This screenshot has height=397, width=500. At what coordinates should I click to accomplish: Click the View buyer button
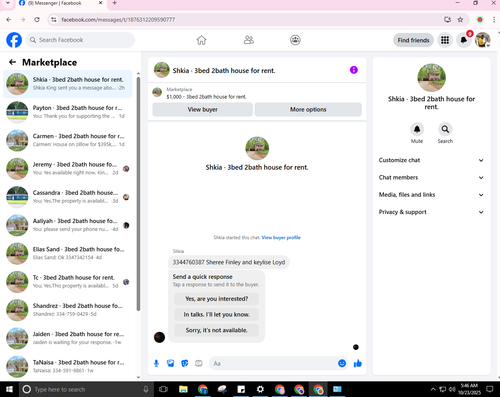pos(202,109)
